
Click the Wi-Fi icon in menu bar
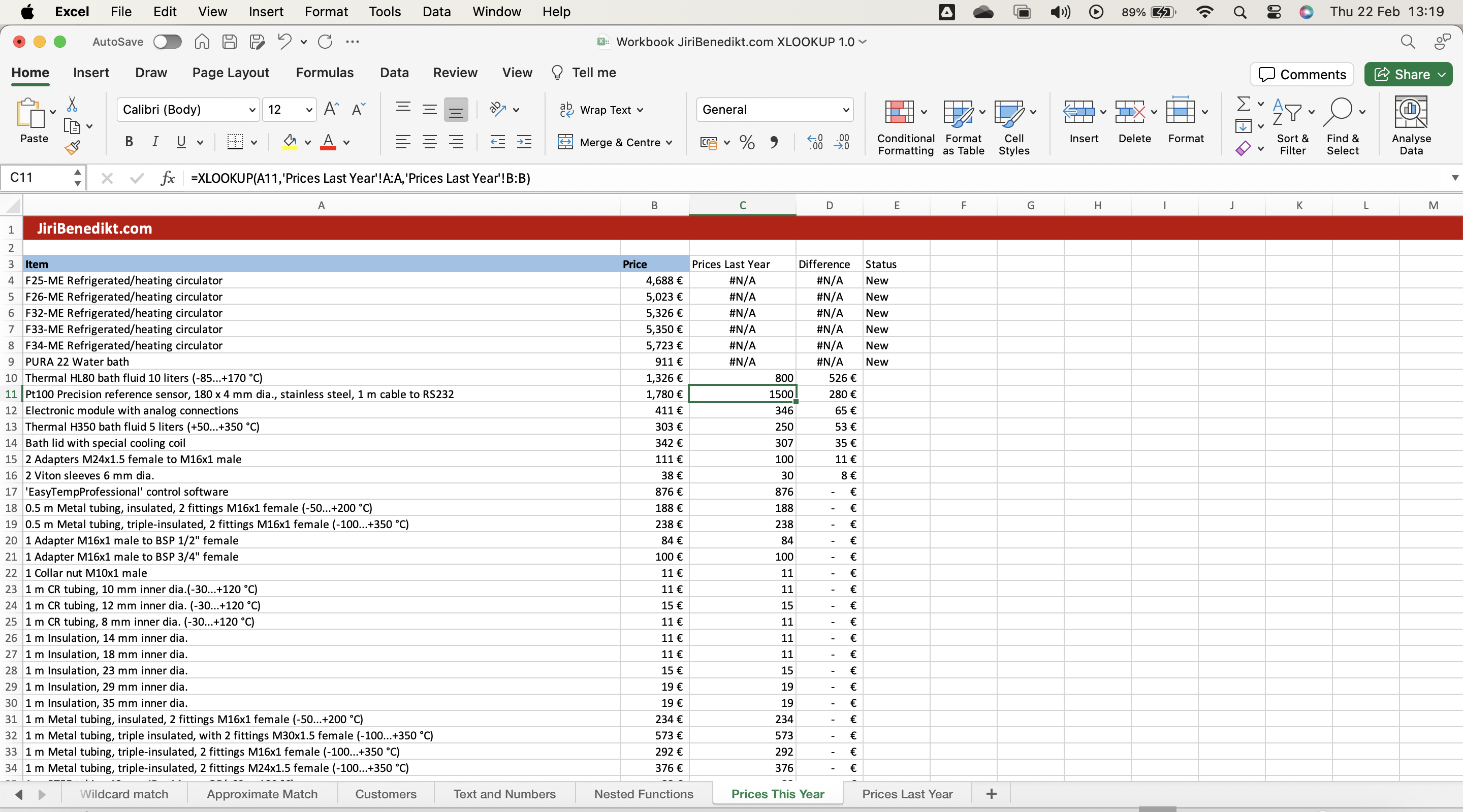[1204, 12]
